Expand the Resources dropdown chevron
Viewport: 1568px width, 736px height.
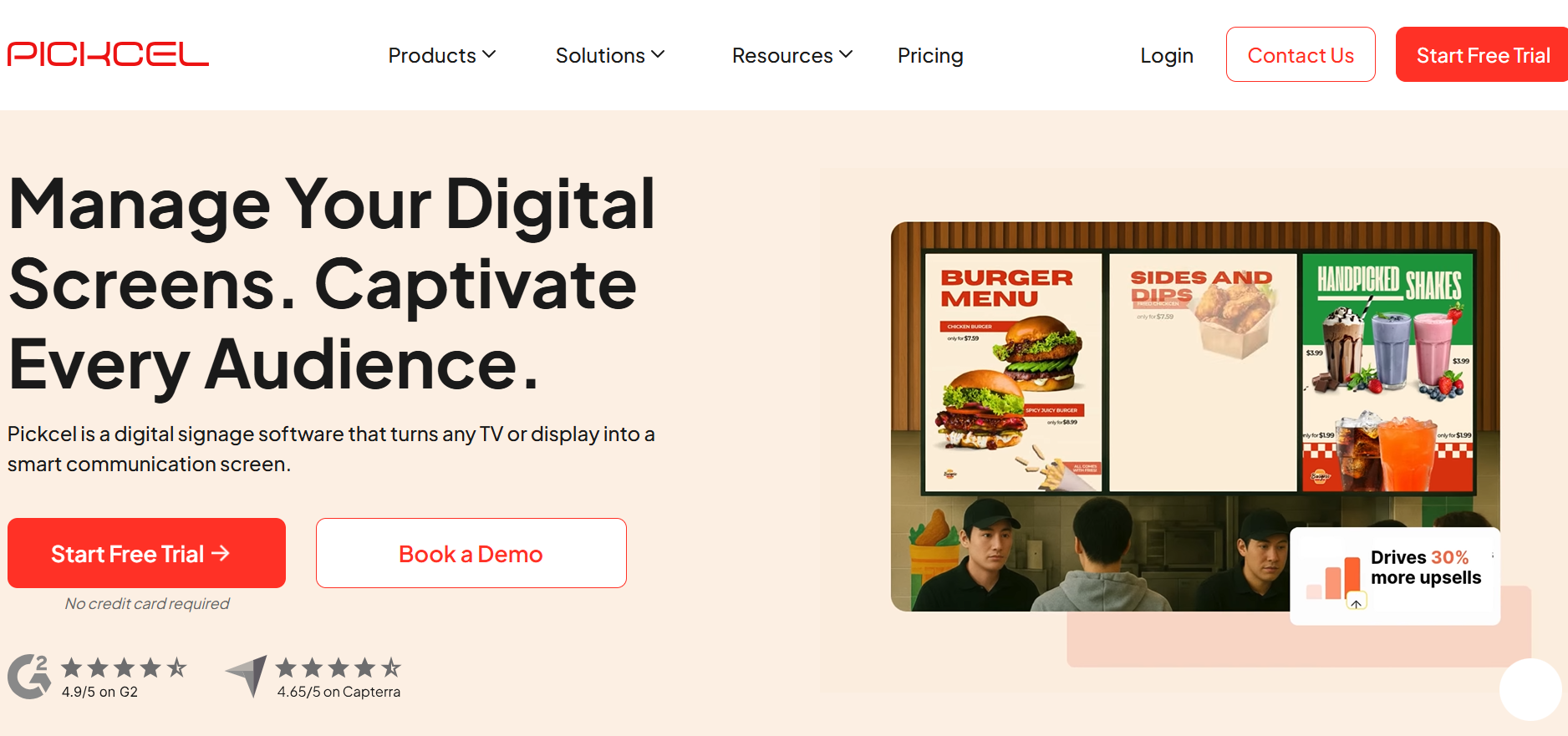[846, 54]
